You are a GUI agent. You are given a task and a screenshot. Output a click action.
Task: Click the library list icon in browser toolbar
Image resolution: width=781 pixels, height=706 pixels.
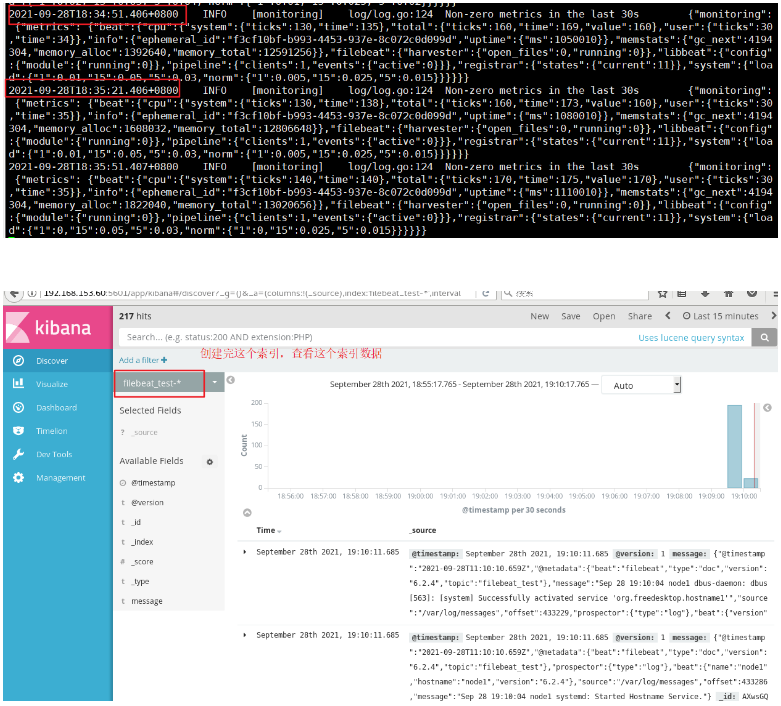click(x=682, y=293)
